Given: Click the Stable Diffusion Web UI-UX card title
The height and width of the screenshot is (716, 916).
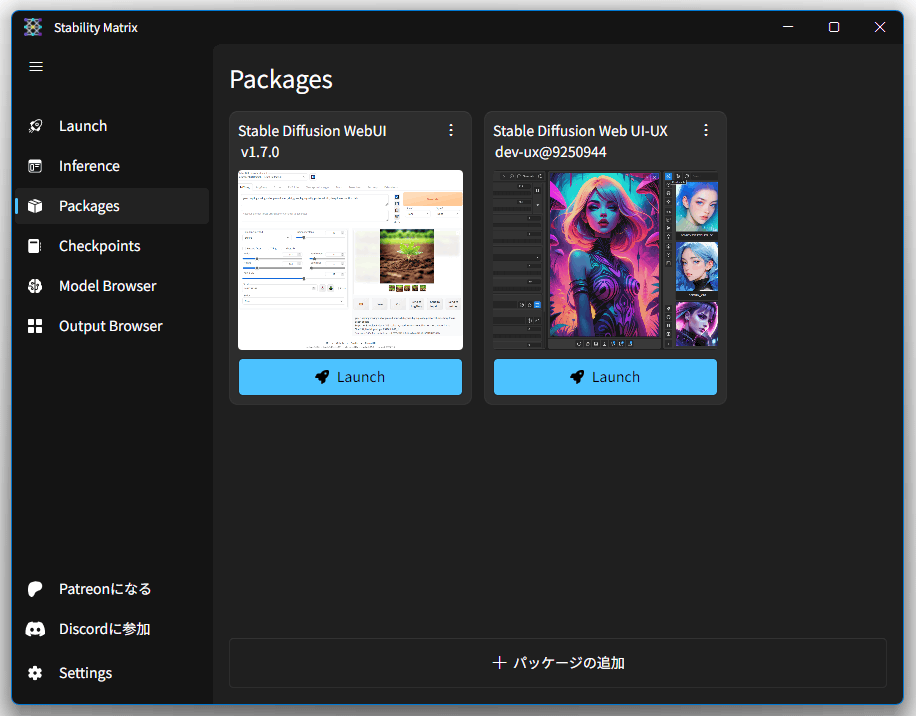Looking at the screenshot, I should pos(580,131).
